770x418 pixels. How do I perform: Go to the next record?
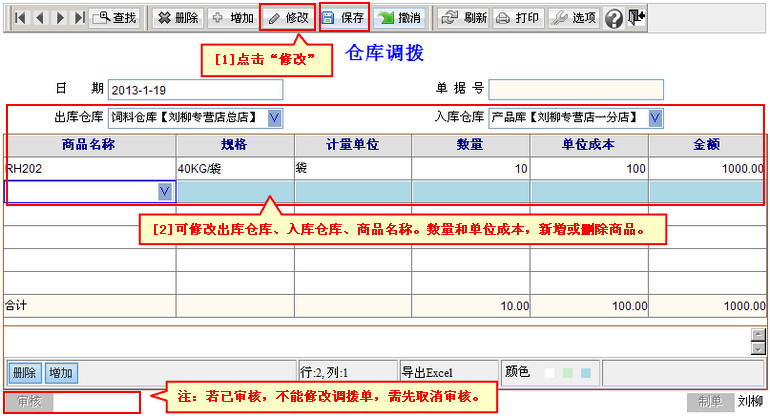[x=59, y=18]
